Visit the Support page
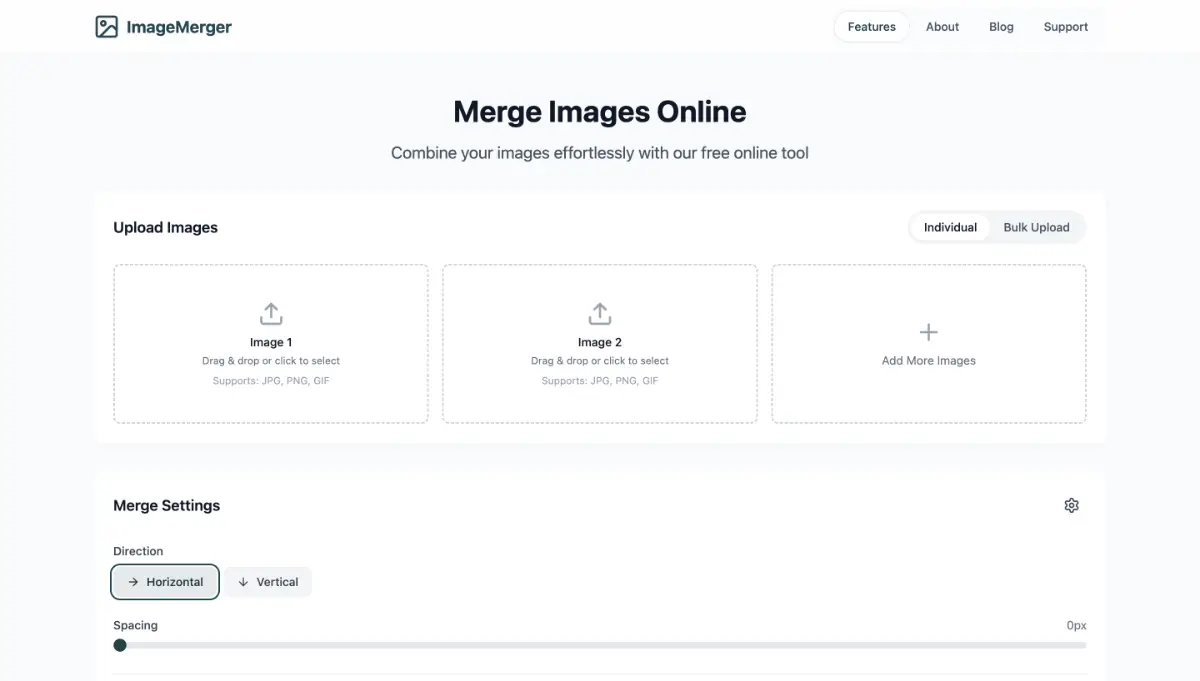1200x681 pixels. [1065, 27]
